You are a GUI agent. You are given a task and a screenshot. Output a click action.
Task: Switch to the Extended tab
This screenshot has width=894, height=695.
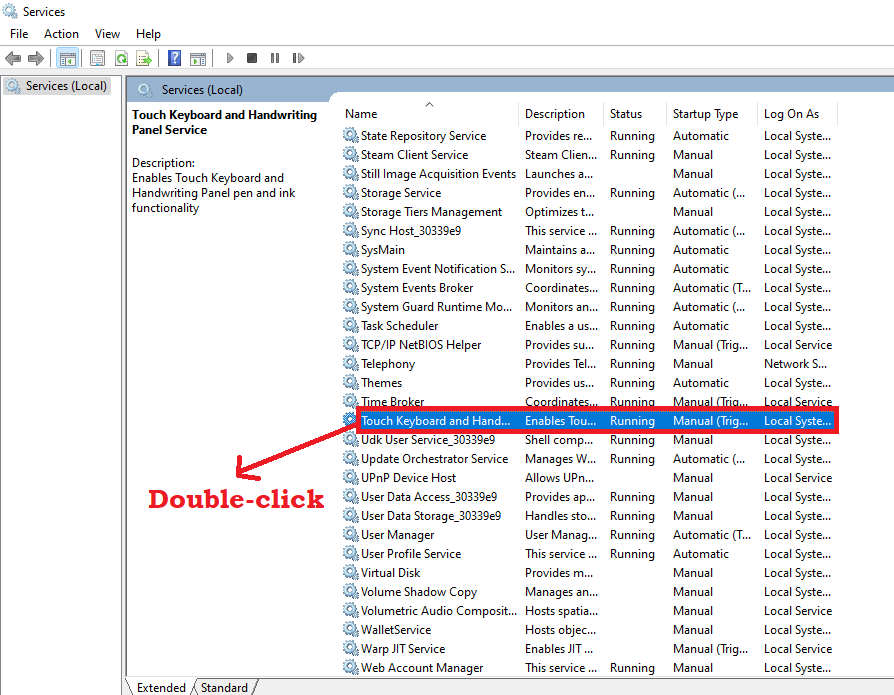click(x=161, y=687)
